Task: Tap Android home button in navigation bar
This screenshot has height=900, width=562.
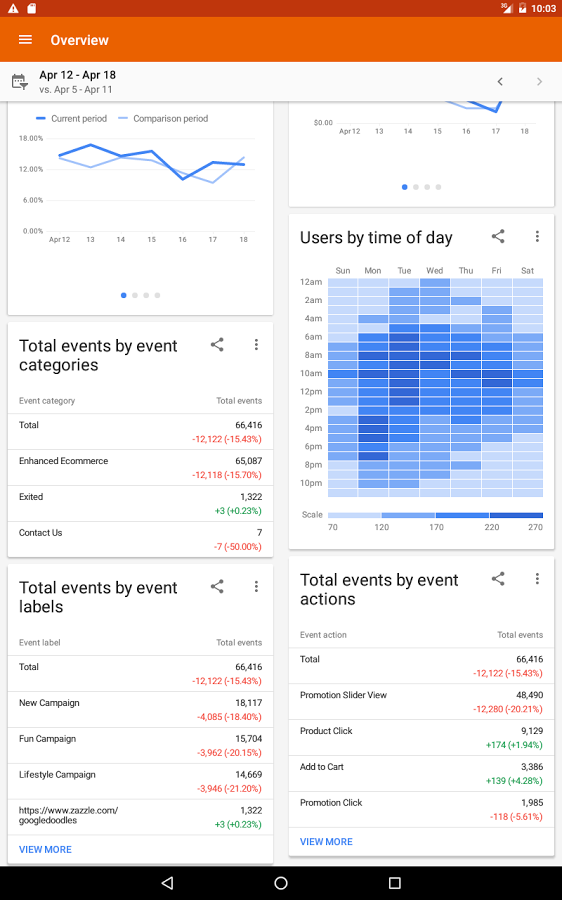Action: [x=281, y=883]
